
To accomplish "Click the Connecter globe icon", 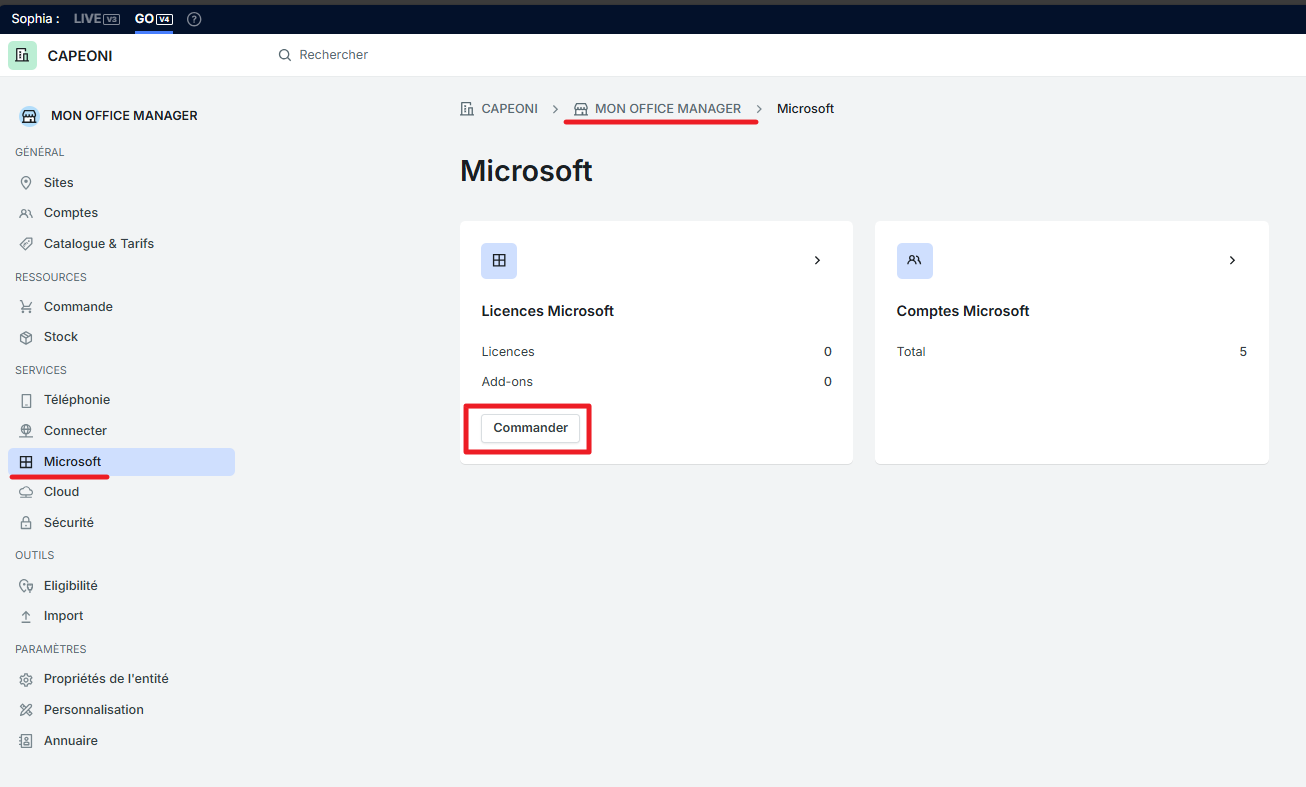I will [26, 431].
